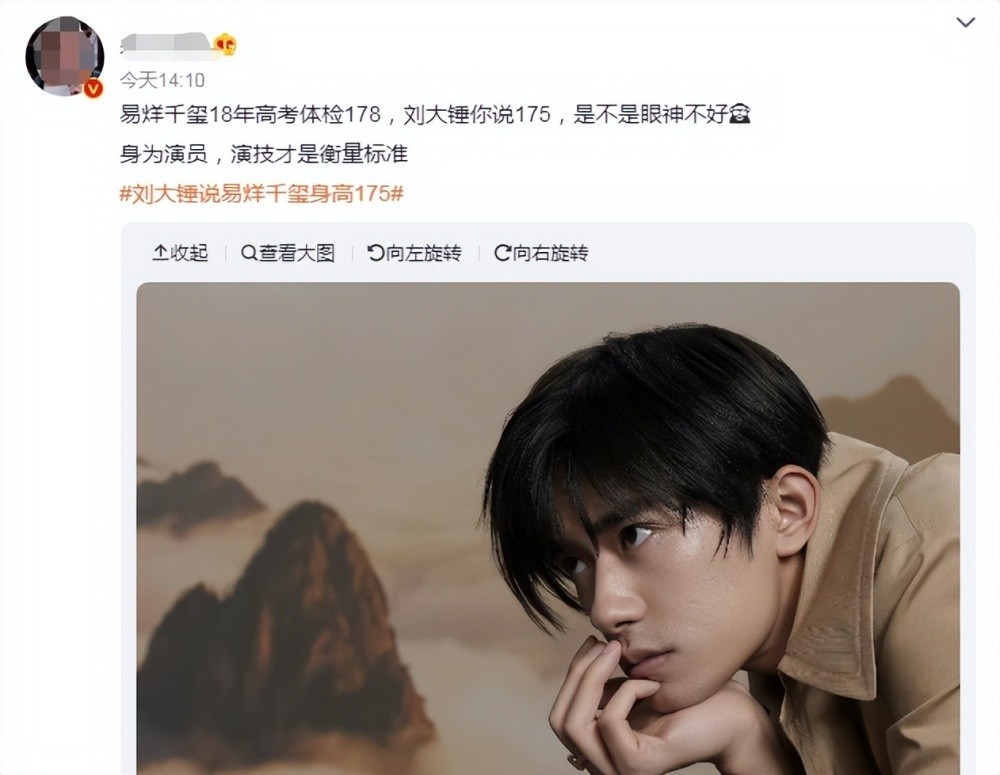
Task: Collapse the image with 收起
Action: (x=180, y=253)
